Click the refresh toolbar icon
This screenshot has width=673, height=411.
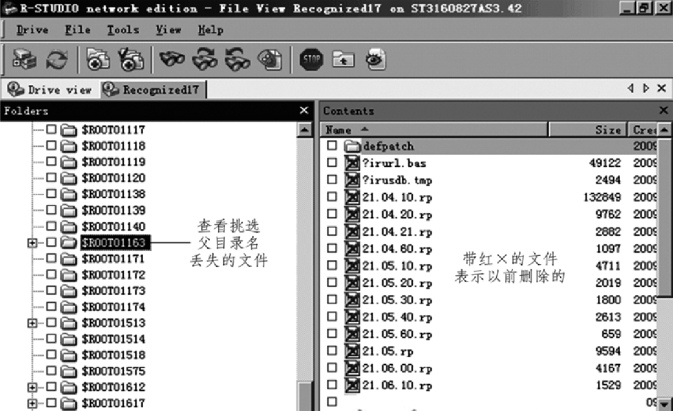(x=57, y=59)
